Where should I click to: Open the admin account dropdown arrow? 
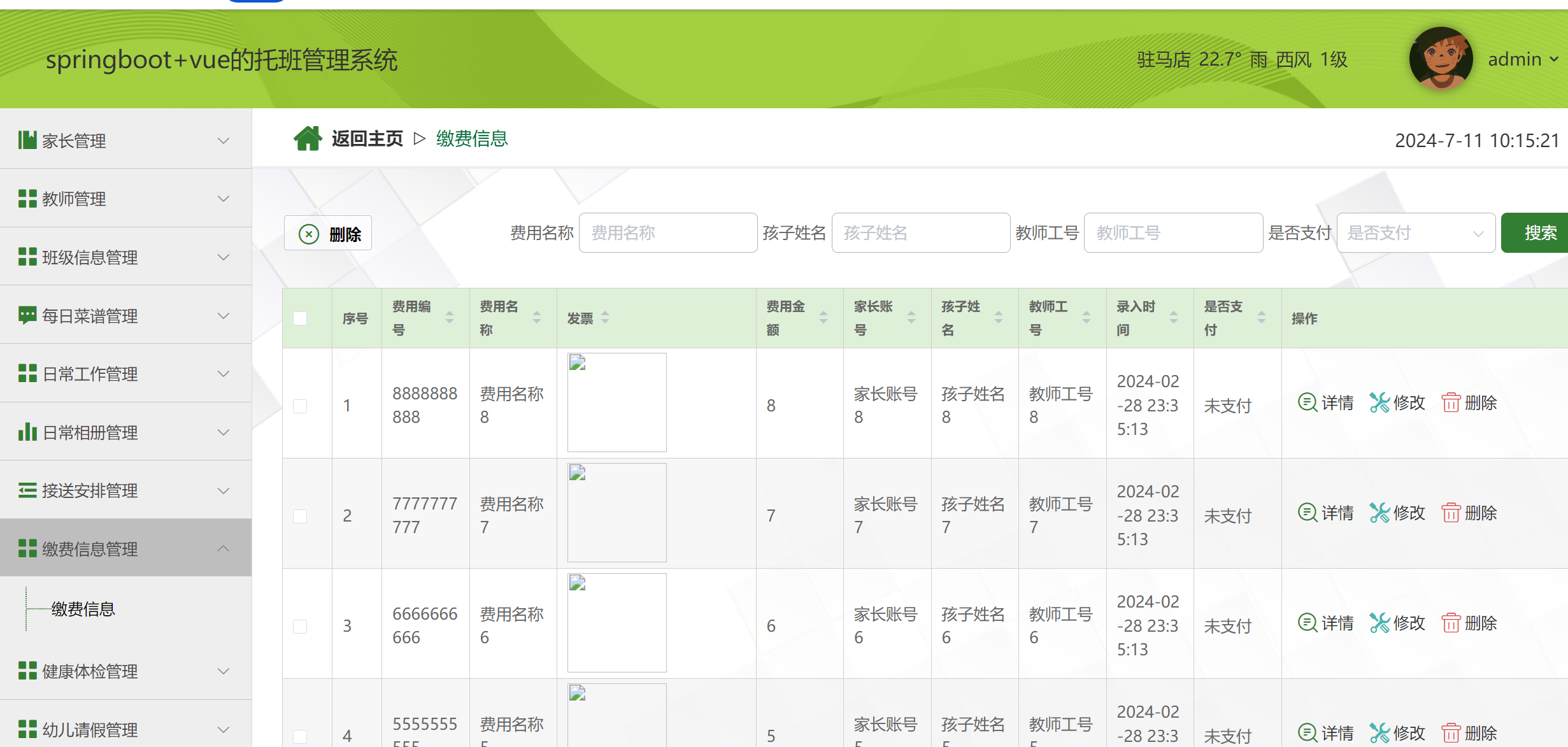click(x=1554, y=59)
